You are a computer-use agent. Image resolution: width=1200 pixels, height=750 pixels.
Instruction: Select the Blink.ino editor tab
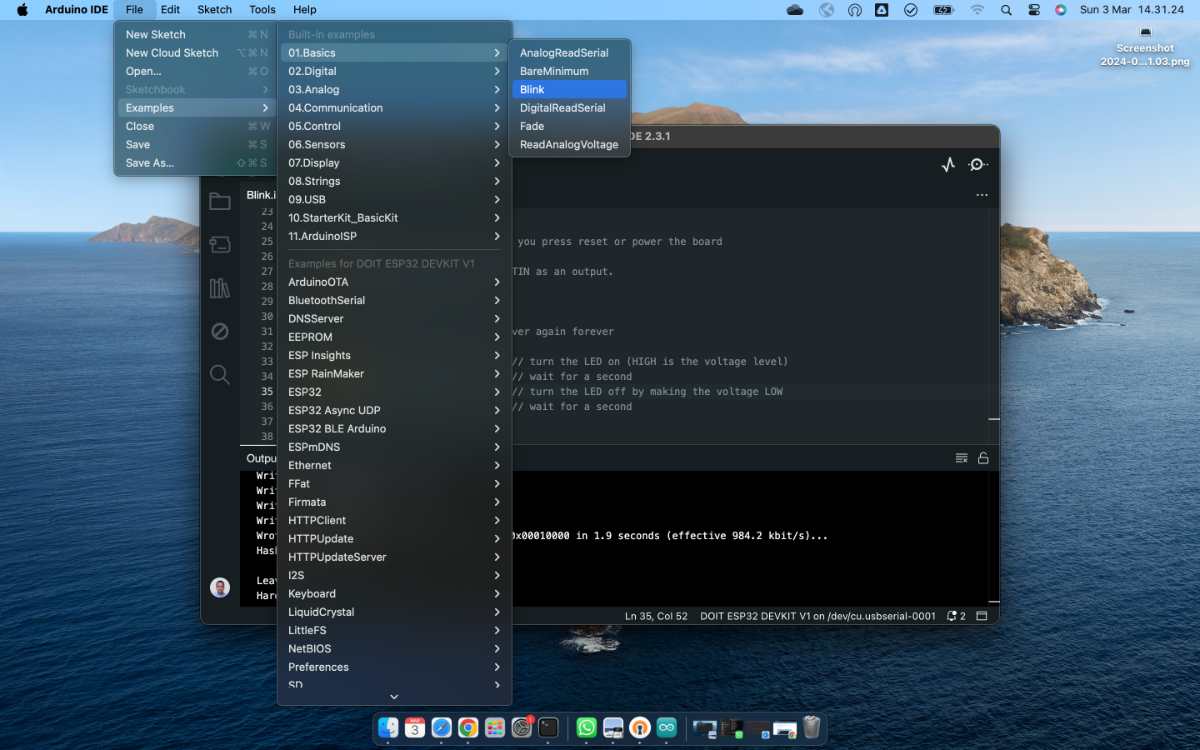(x=260, y=195)
